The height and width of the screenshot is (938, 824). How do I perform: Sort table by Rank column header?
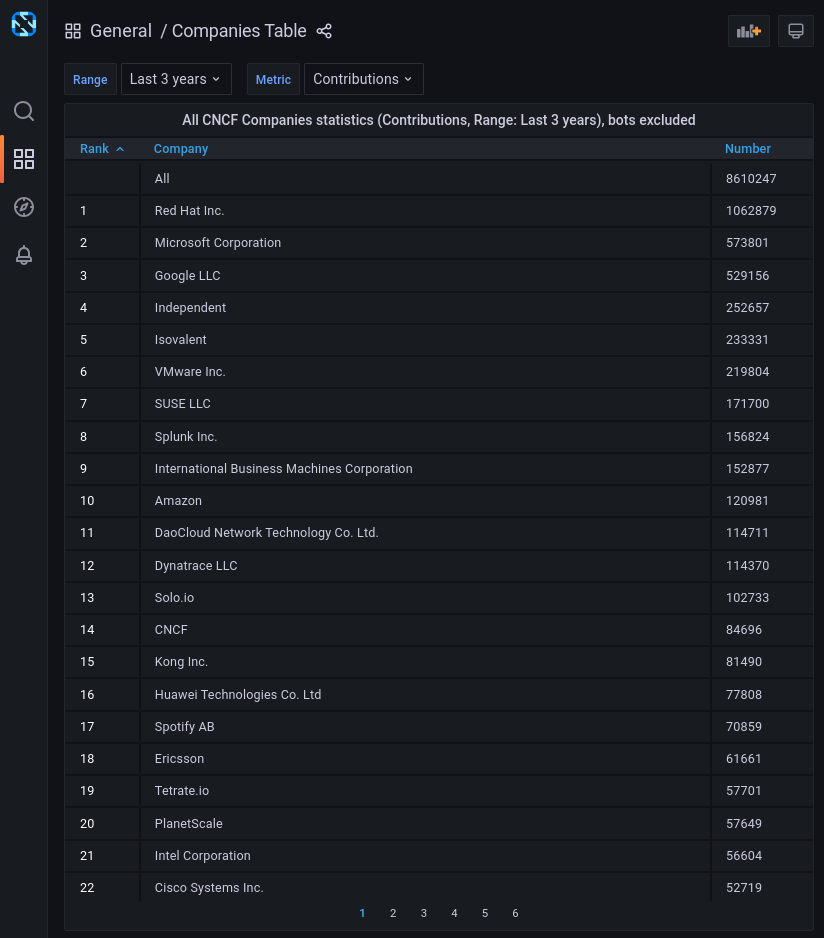(x=102, y=149)
